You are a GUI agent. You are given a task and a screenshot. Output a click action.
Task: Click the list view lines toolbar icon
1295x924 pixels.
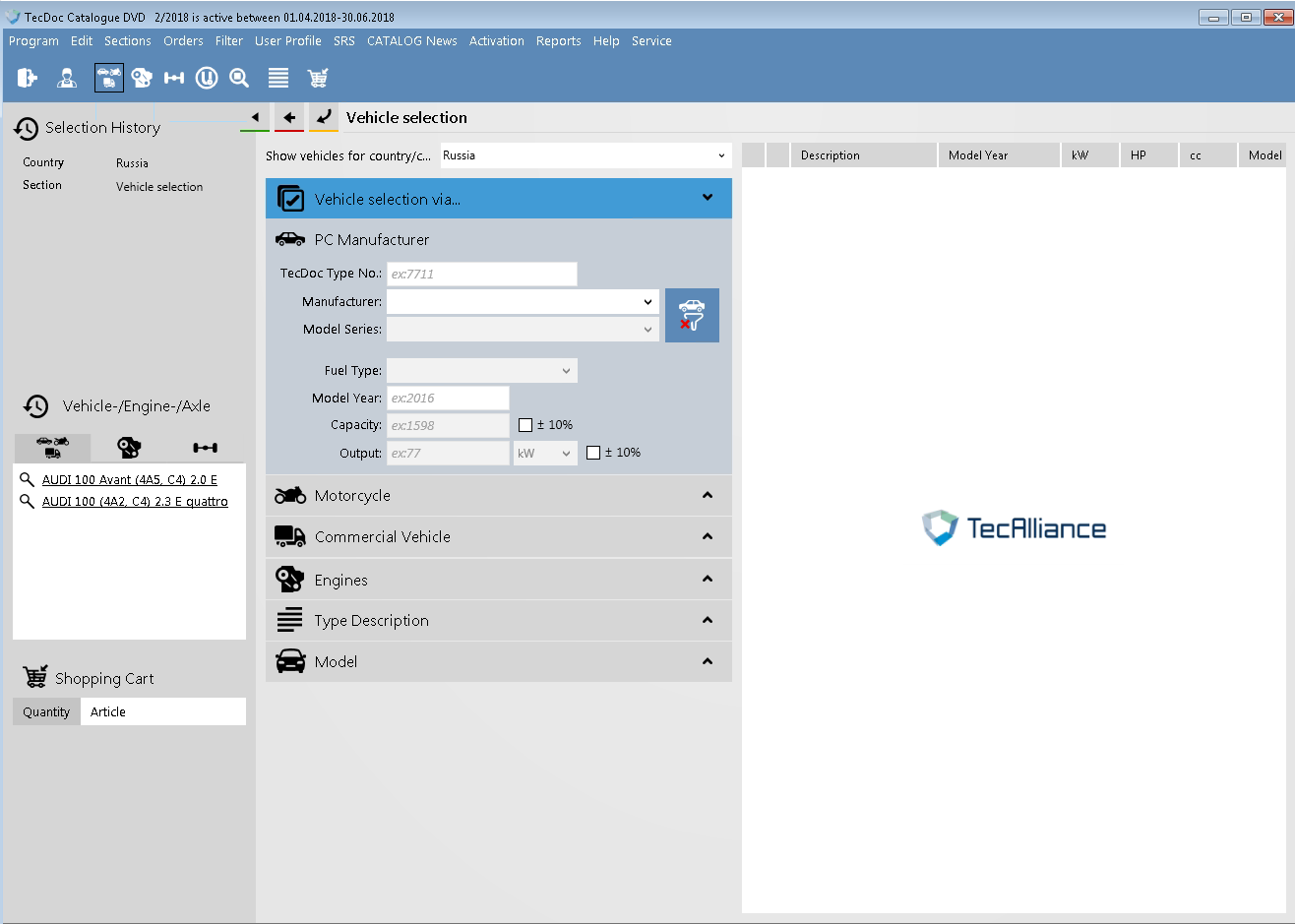278,78
